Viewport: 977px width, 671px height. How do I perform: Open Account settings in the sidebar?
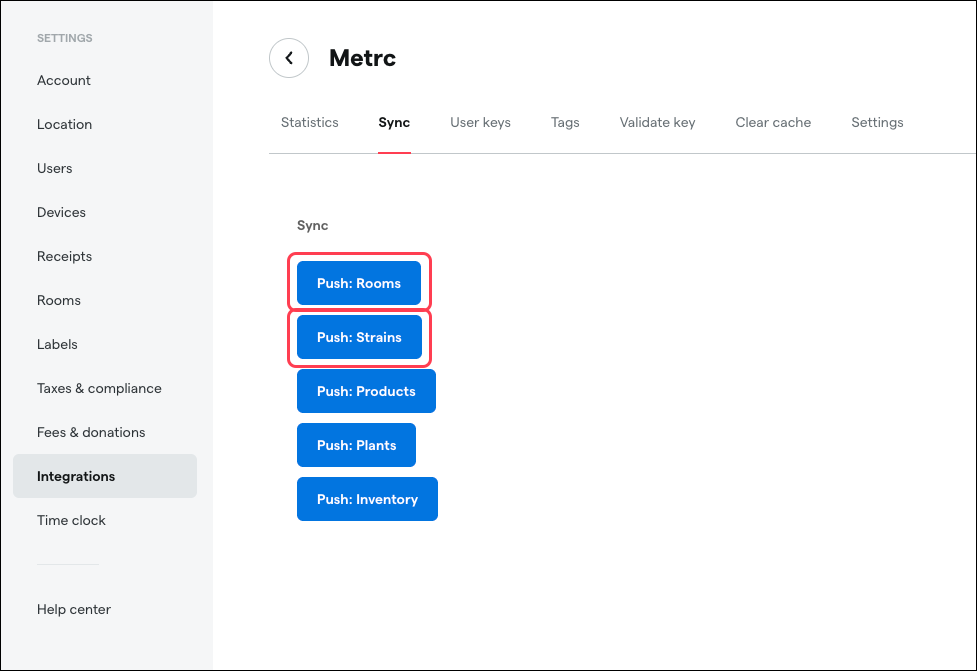pyautogui.click(x=63, y=80)
